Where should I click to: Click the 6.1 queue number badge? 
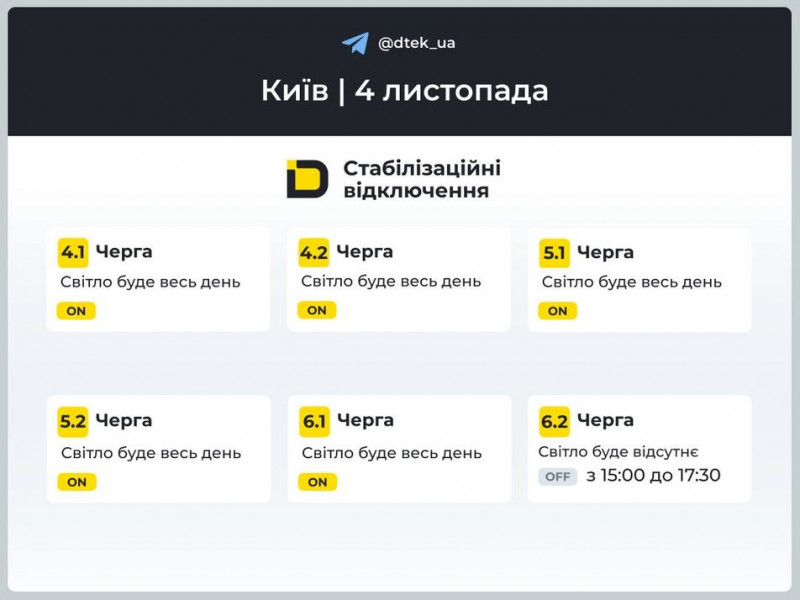click(314, 421)
